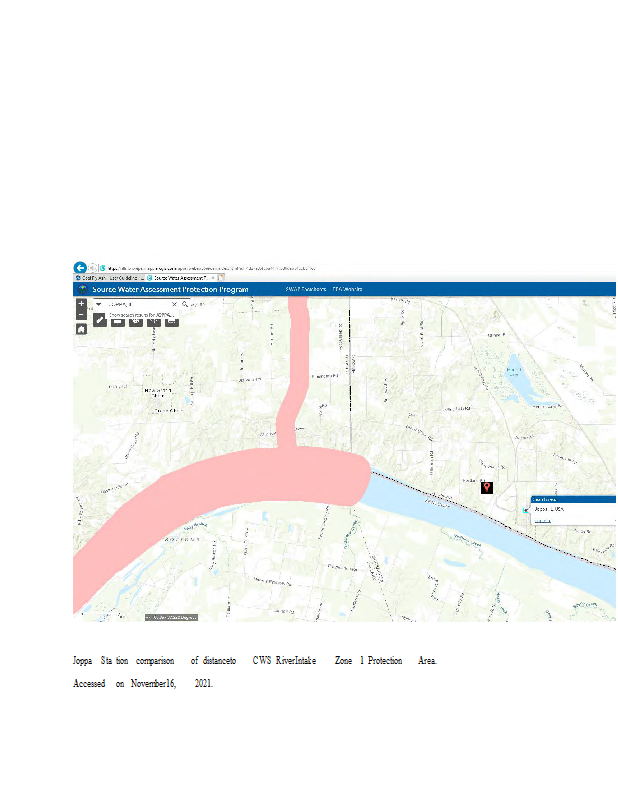618x800 pixels.
Task: Switch to the Source Water Assessment tab
Action: [x=180, y=277]
